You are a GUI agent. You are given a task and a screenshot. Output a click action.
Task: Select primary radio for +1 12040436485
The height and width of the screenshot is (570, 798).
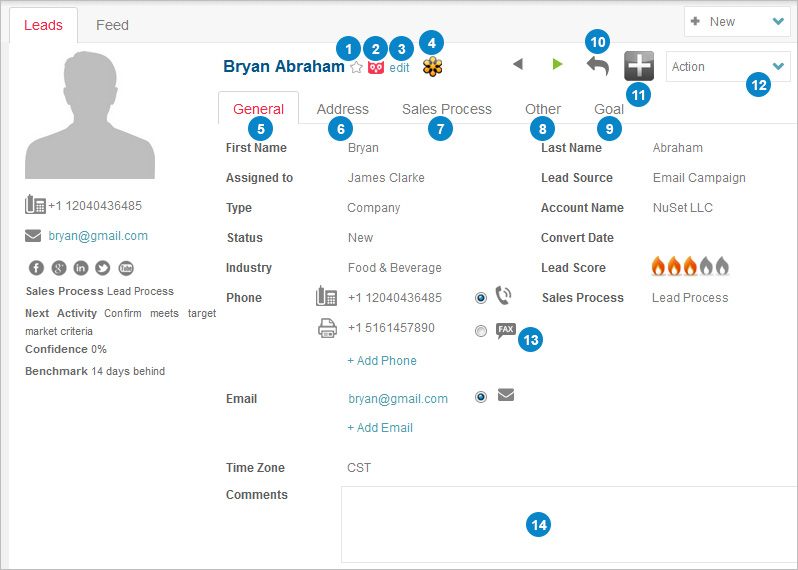coord(480,298)
